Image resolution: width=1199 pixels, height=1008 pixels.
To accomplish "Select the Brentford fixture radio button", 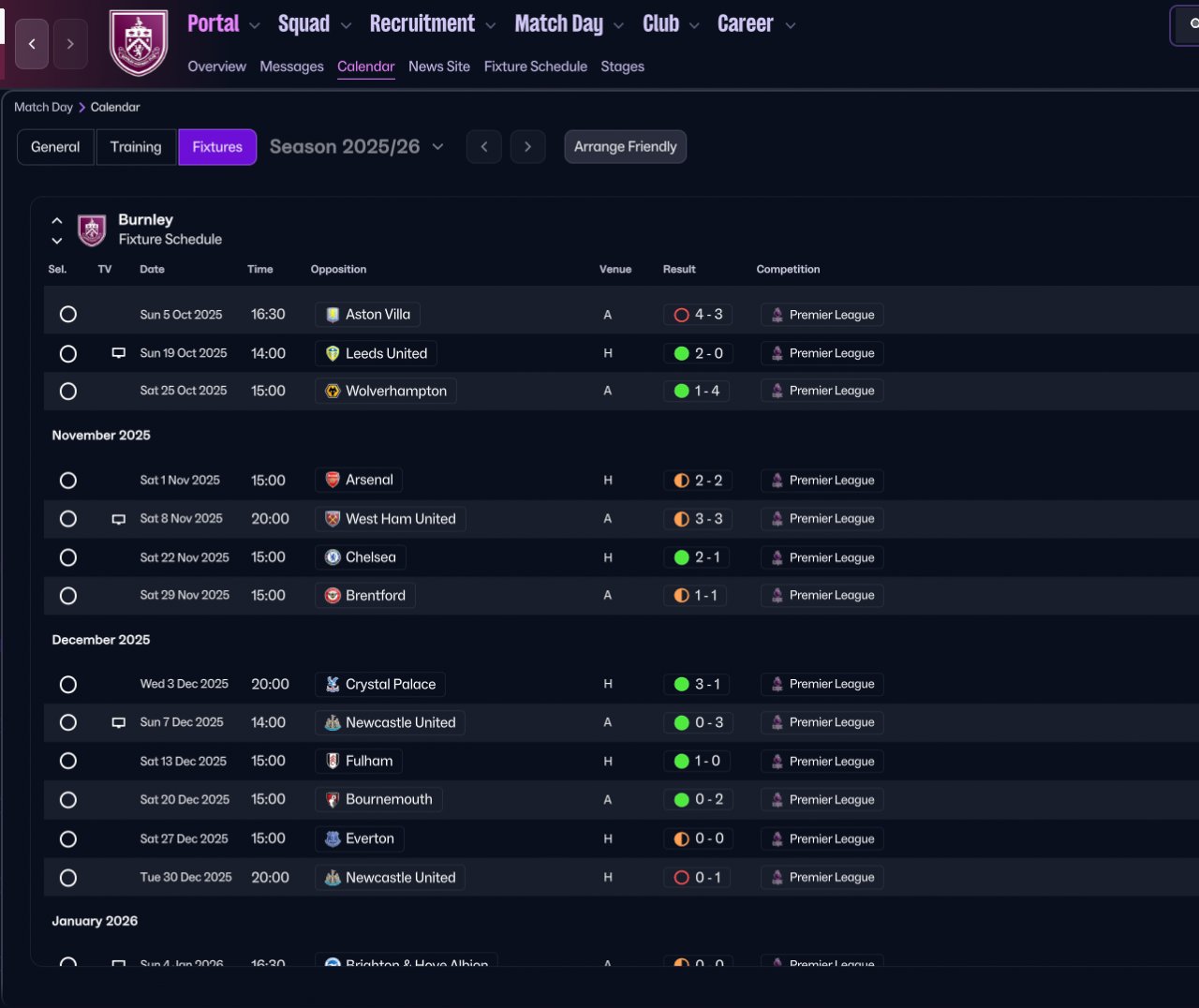I will 68,596.
